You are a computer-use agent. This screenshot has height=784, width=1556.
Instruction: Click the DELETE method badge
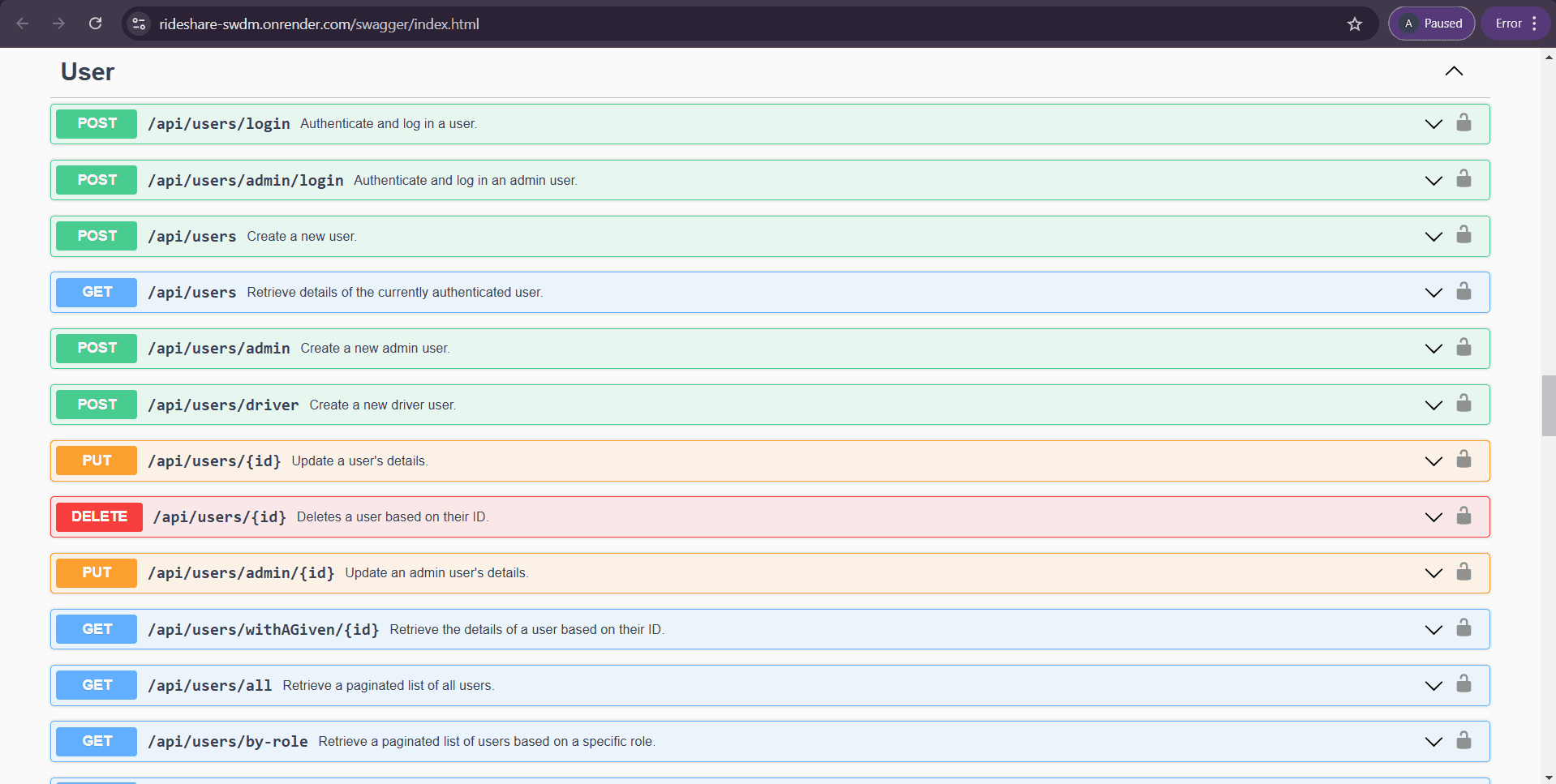click(x=99, y=516)
